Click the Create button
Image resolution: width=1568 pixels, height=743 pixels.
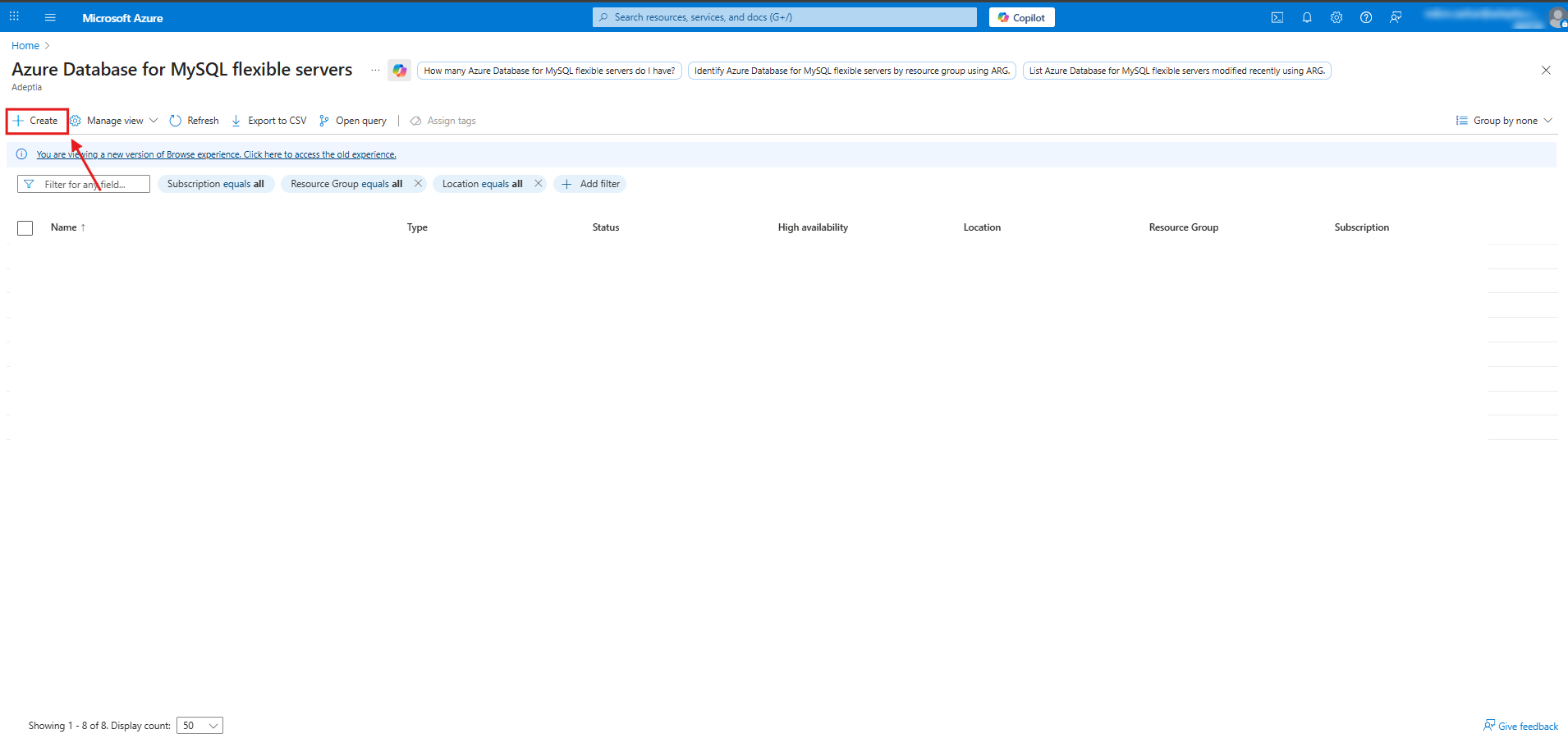[36, 121]
